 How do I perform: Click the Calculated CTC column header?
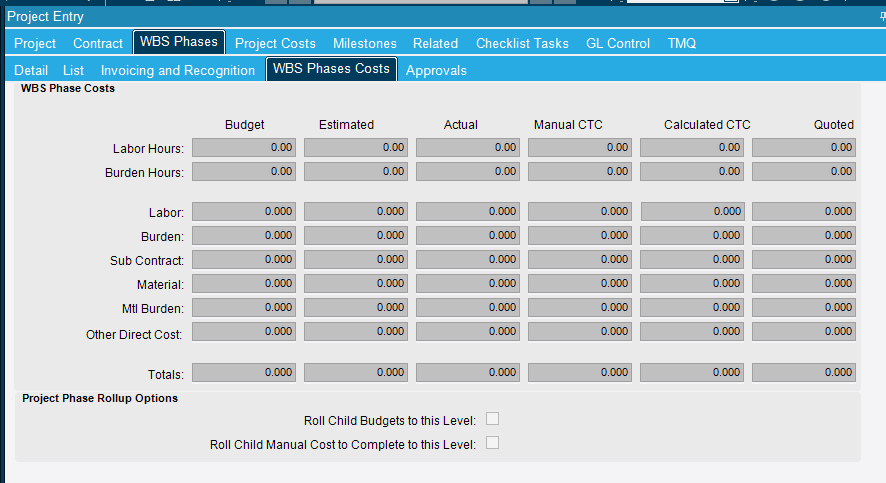point(707,125)
